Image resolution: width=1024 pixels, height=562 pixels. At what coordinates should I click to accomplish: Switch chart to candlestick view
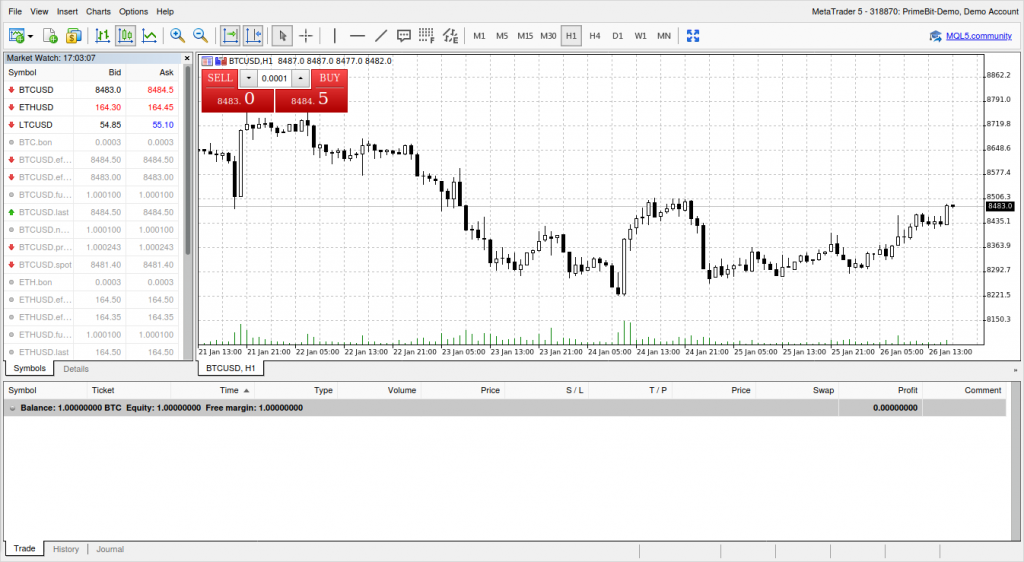(125, 36)
